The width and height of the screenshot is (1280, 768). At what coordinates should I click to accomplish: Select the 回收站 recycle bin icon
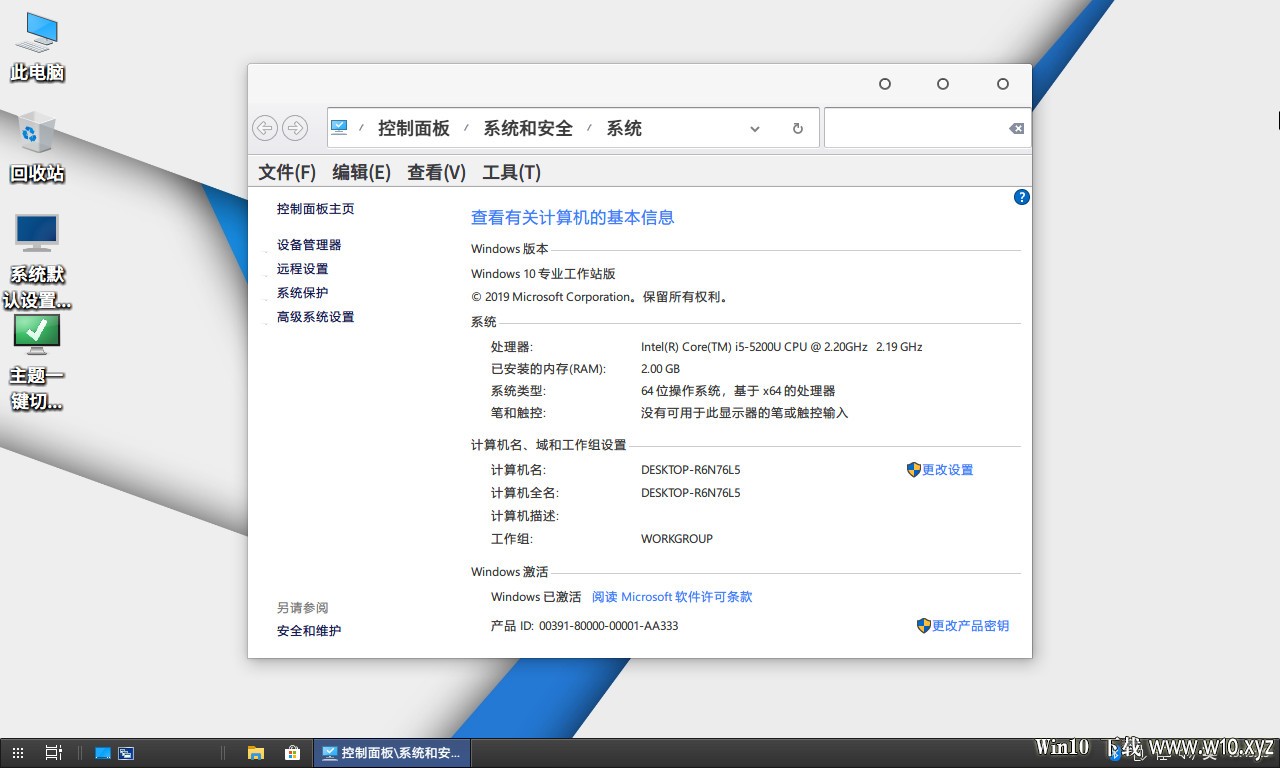click(x=38, y=148)
